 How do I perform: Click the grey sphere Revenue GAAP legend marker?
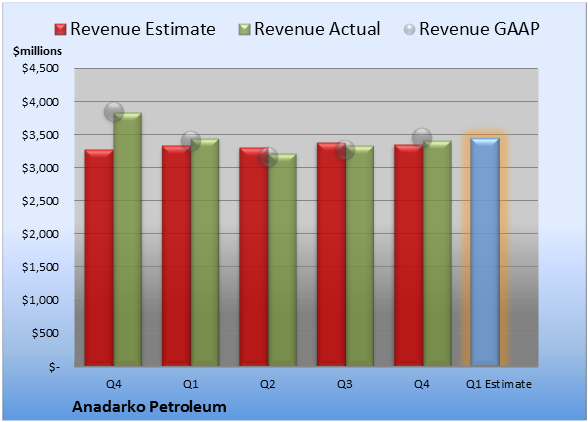(410, 29)
